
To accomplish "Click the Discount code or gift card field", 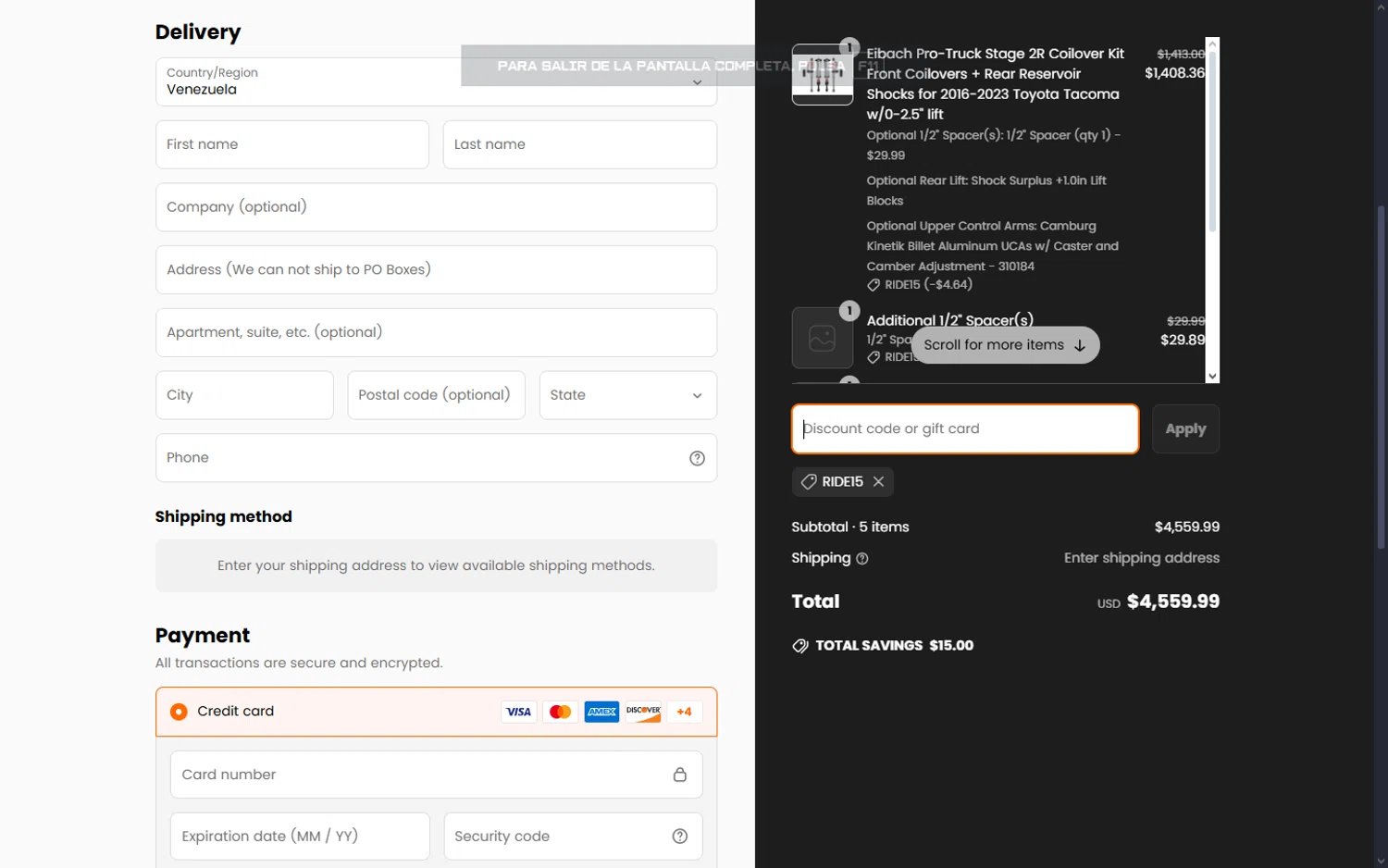I will pos(965,429).
